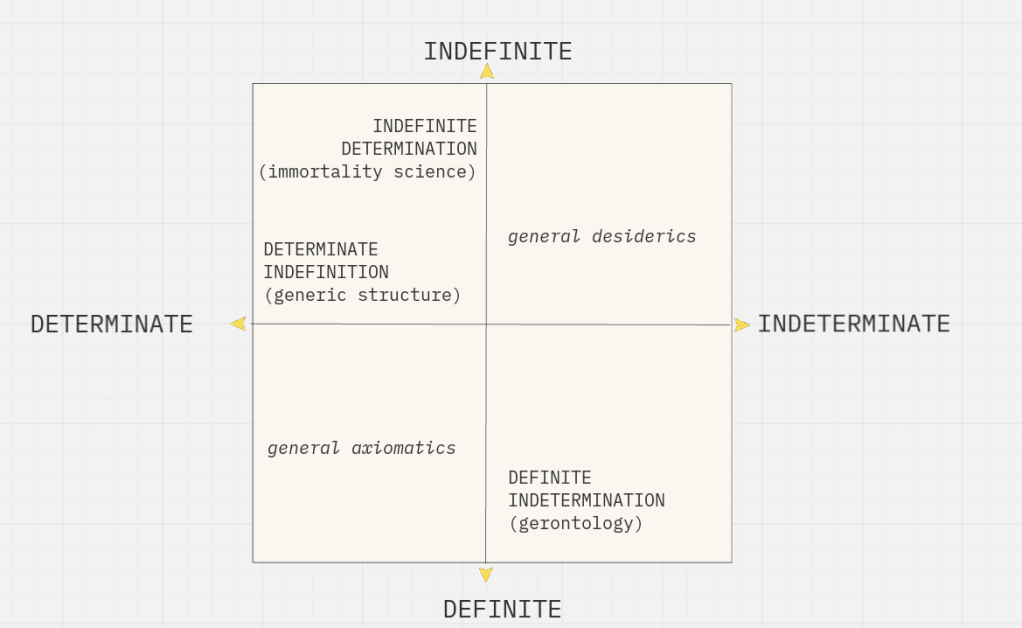Select the yellow arrowhead pointing down toward DEFINITE
The image size is (1022, 628).
pyautogui.click(x=485, y=574)
